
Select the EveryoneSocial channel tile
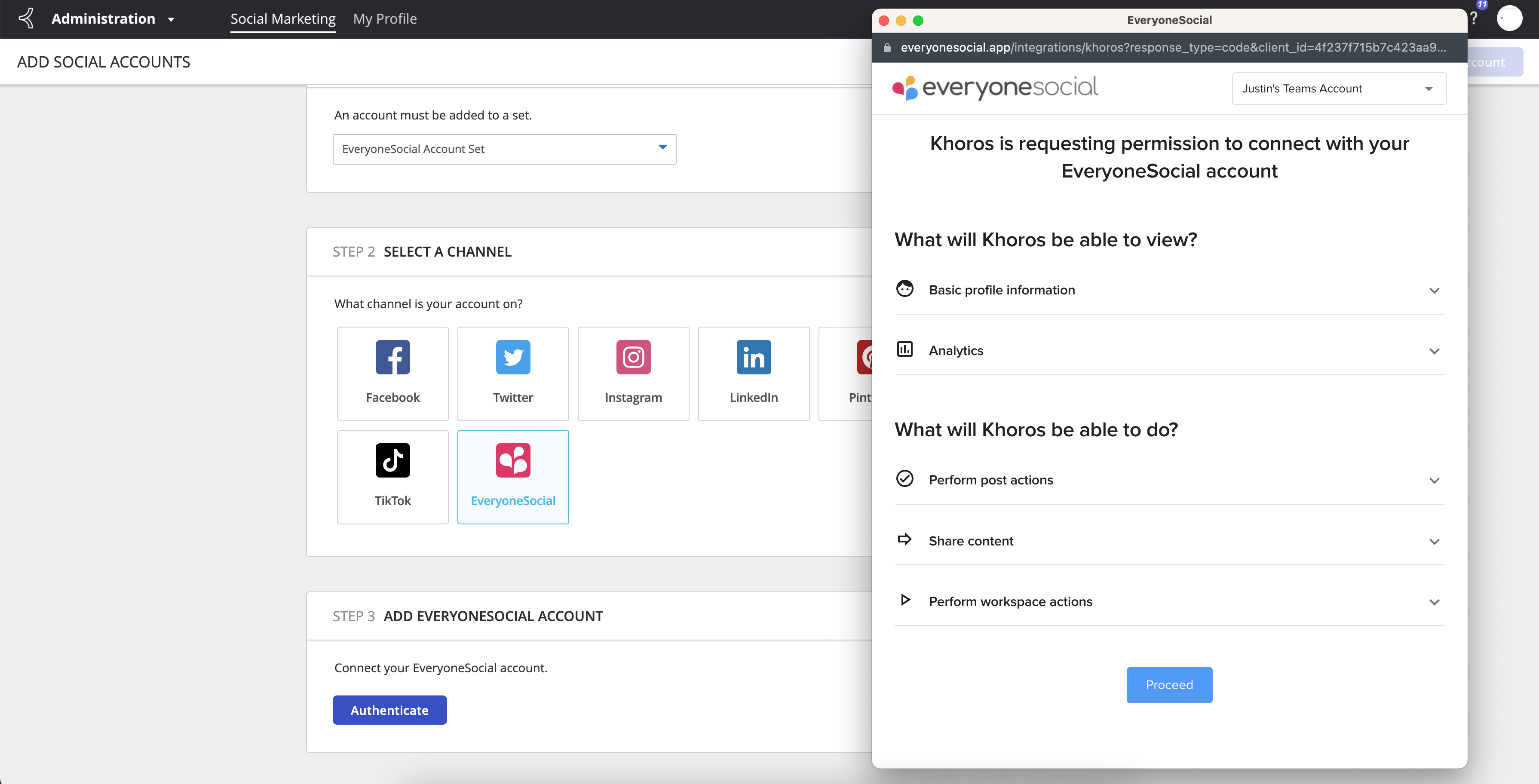[512, 477]
